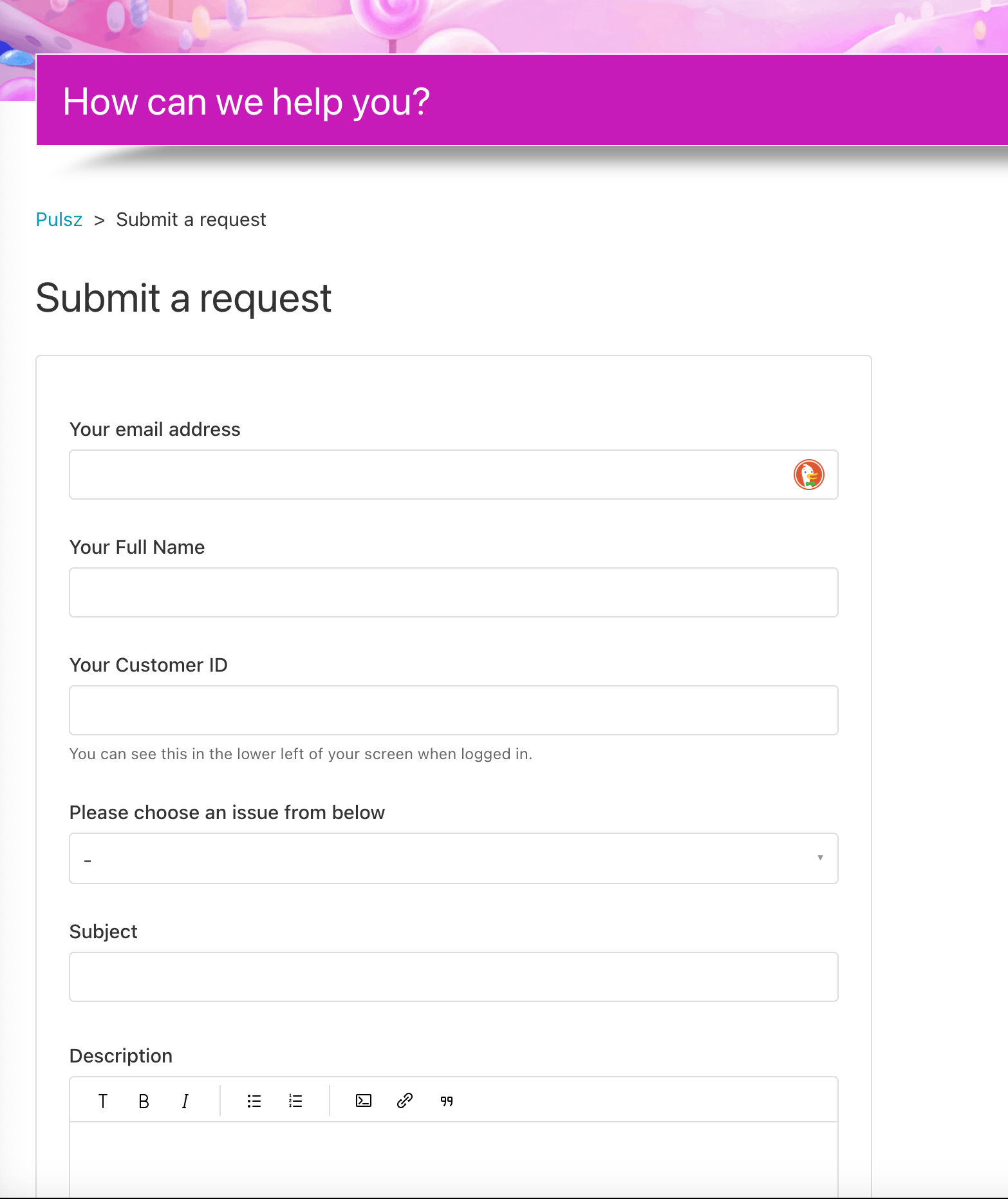The height and width of the screenshot is (1199, 1008).
Task: Toggle bold formatting in Description editor
Action: point(144,1101)
